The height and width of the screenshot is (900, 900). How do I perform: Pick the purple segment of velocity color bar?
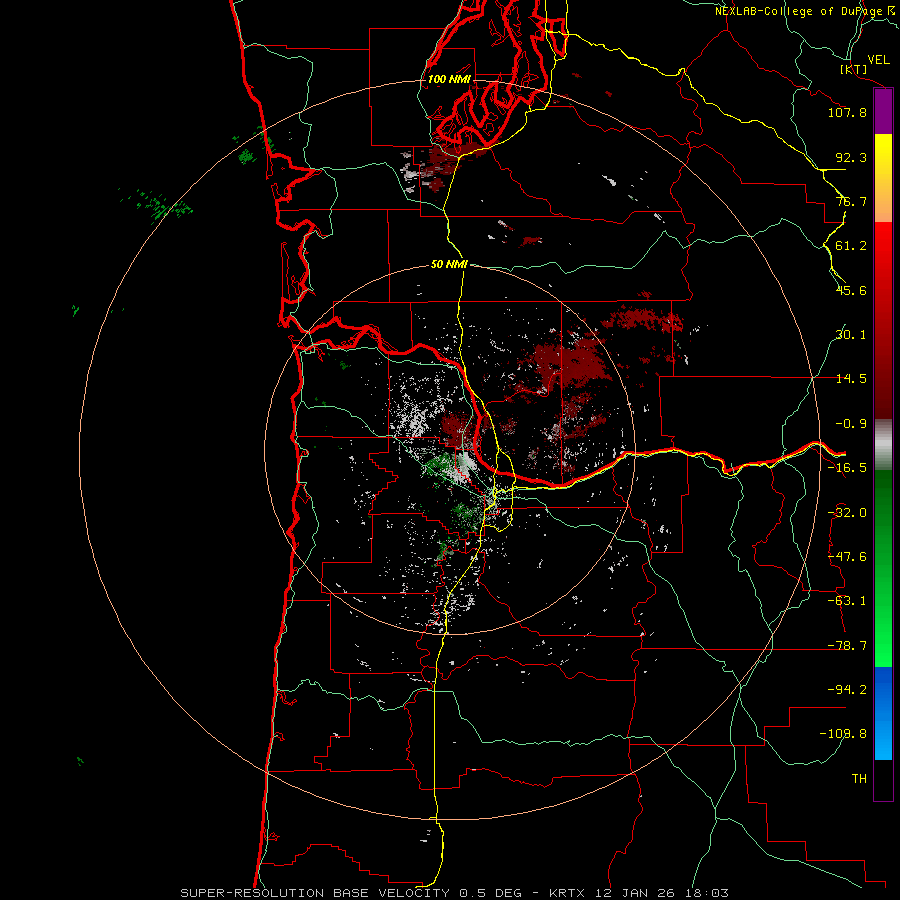point(883,111)
